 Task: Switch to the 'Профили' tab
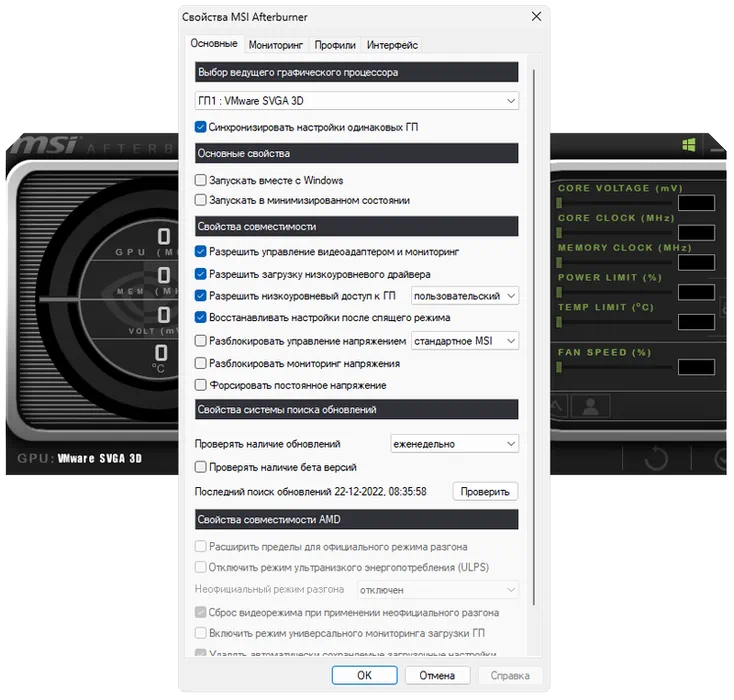tap(335, 45)
